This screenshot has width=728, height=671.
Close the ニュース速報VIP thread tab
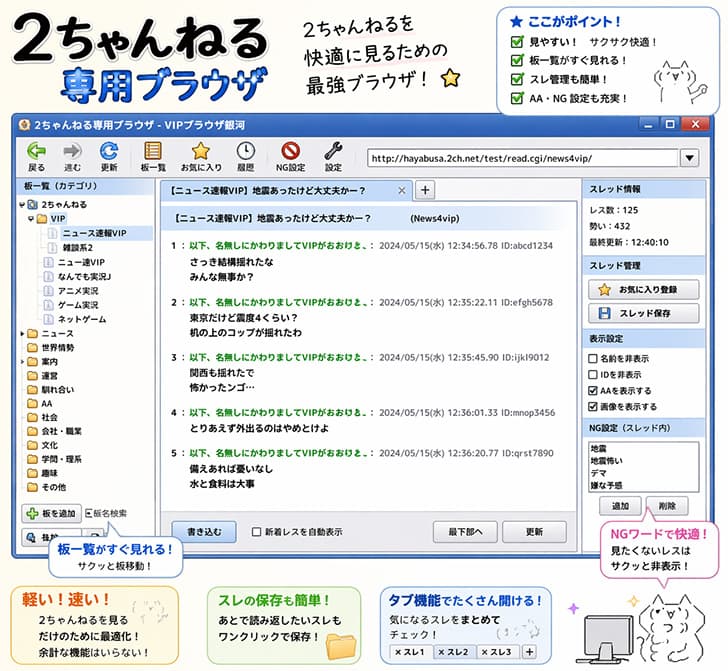pos(402,190)
